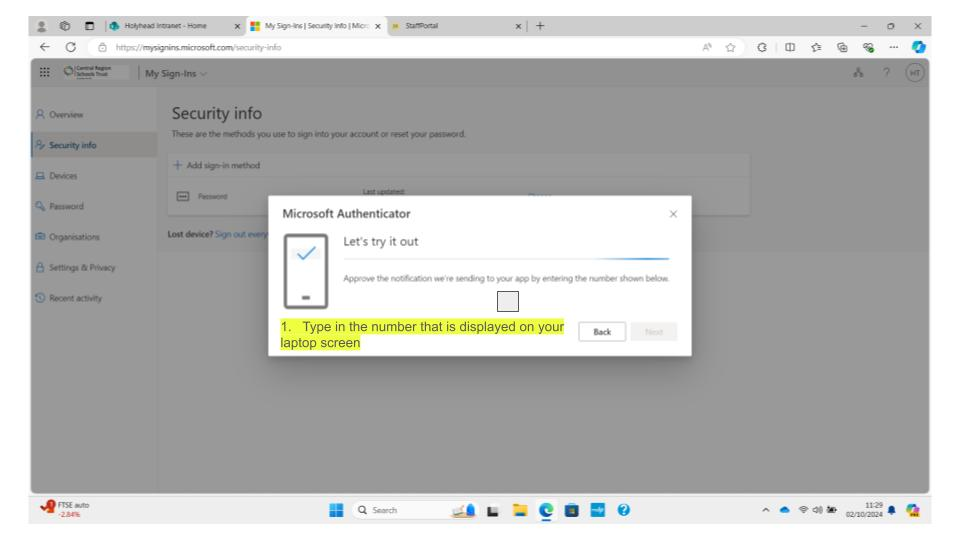Image resolution: width=960 pixels, height=540 pixels.
Task: Select Security info in the sidebar
Action: point(94,145)
